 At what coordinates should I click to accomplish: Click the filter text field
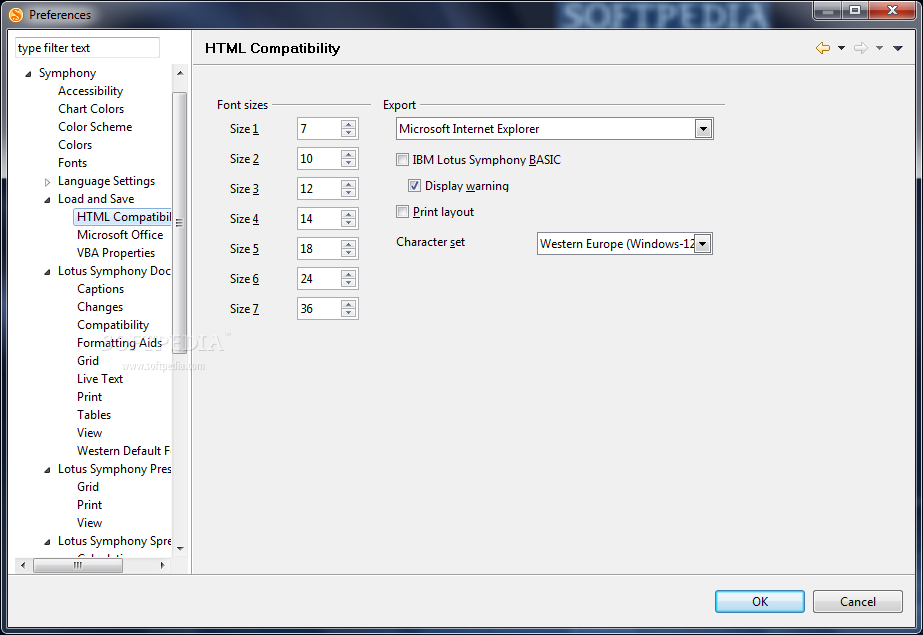[87, 48]
